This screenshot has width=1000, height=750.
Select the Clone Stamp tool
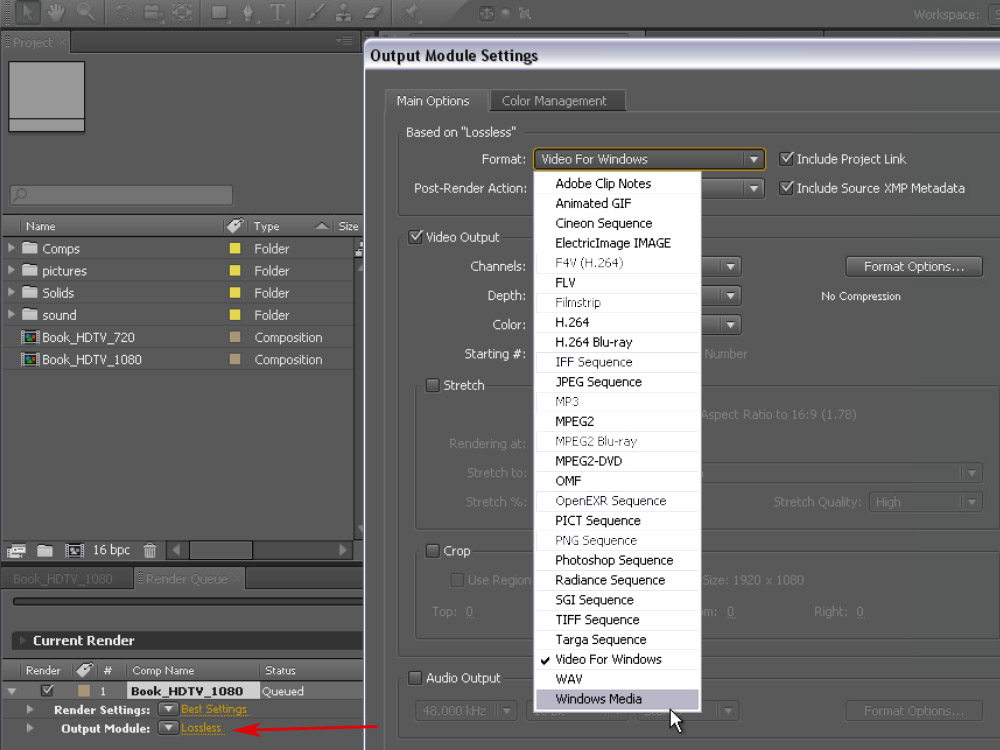click(343, 12)
